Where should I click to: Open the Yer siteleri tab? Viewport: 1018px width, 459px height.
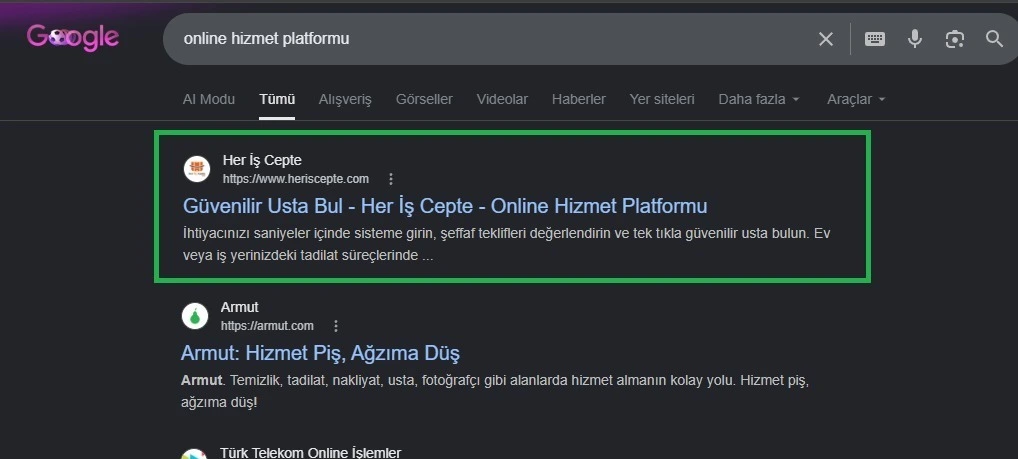662,99
